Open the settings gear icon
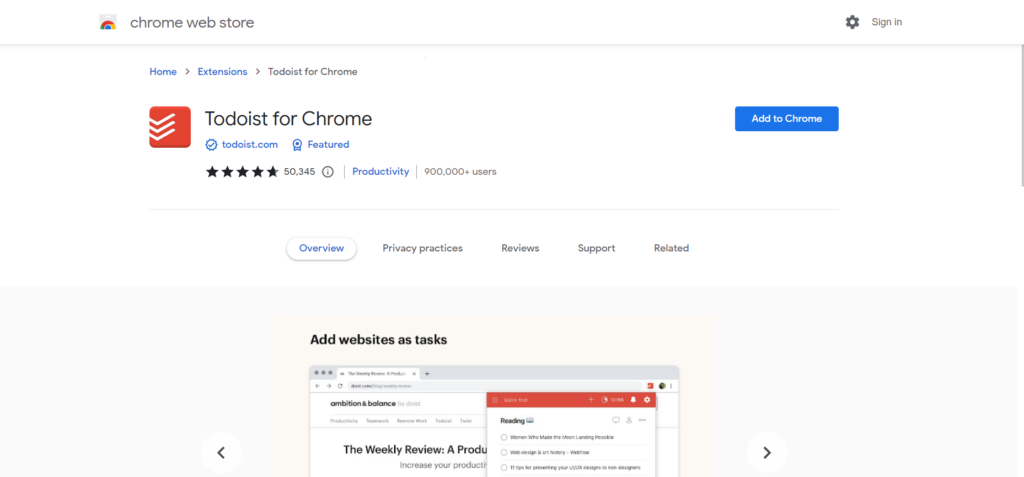The width and height of the screenshot is (1024, 477). coord(852,22)
